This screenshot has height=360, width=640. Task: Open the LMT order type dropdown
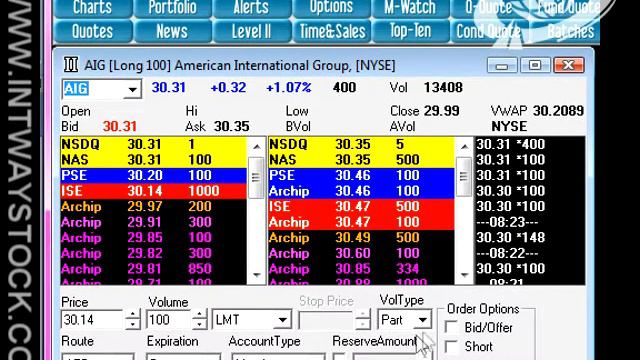(282, 320)
